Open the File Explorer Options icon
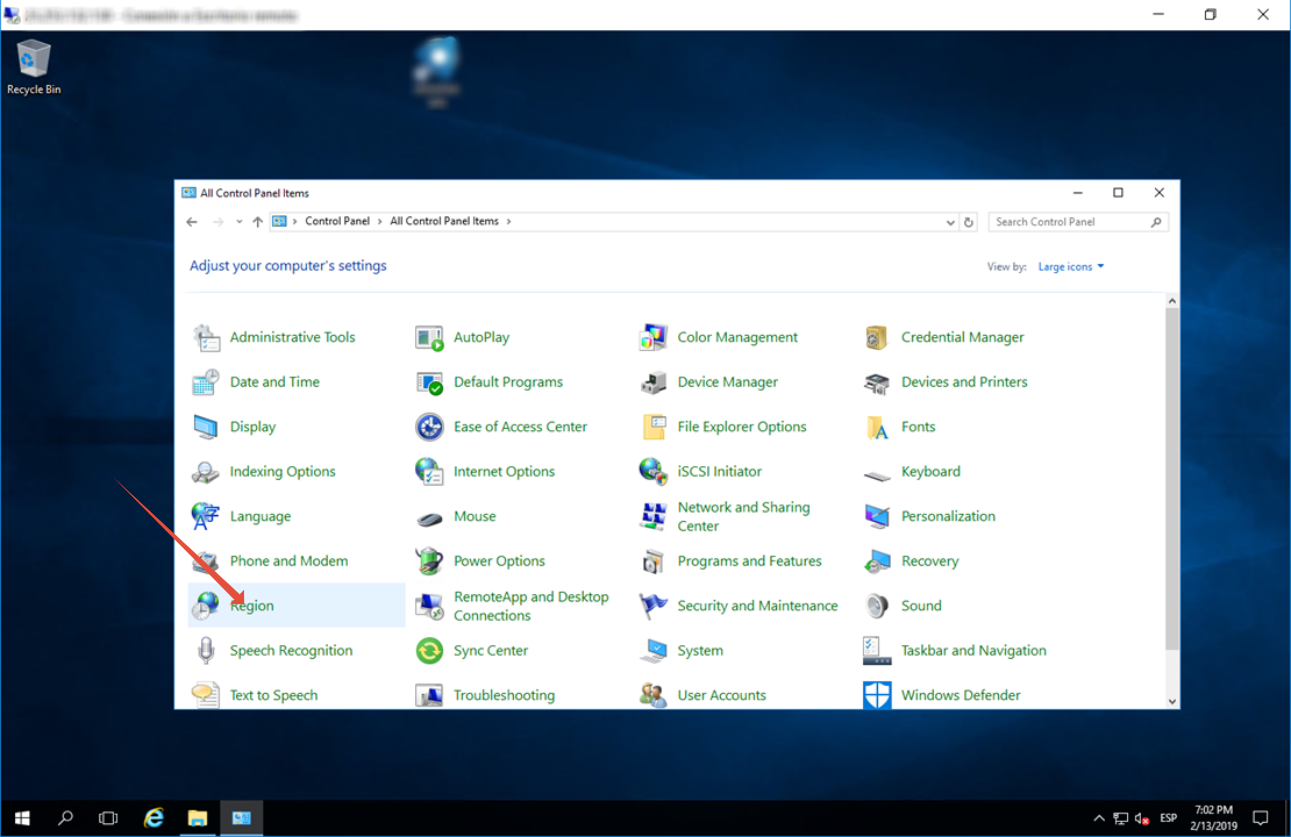 (x=653, y=427)
